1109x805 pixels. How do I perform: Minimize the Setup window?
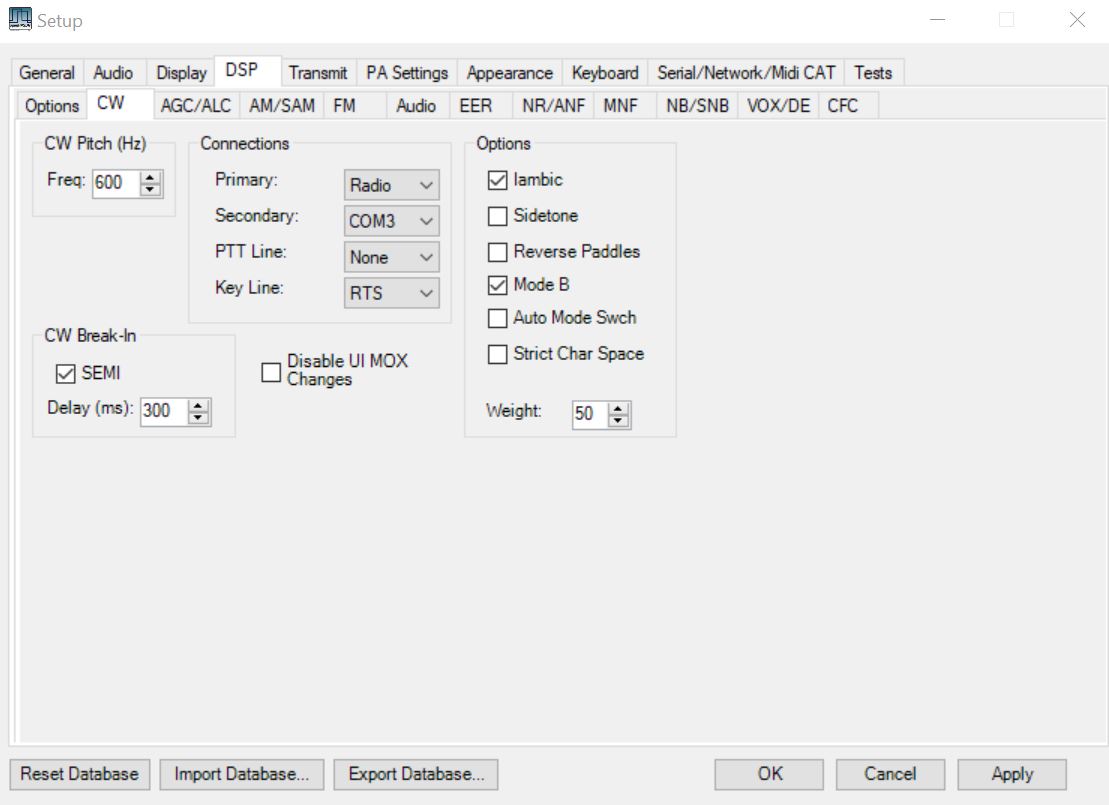pyautogui.click(x=938, y=20)
